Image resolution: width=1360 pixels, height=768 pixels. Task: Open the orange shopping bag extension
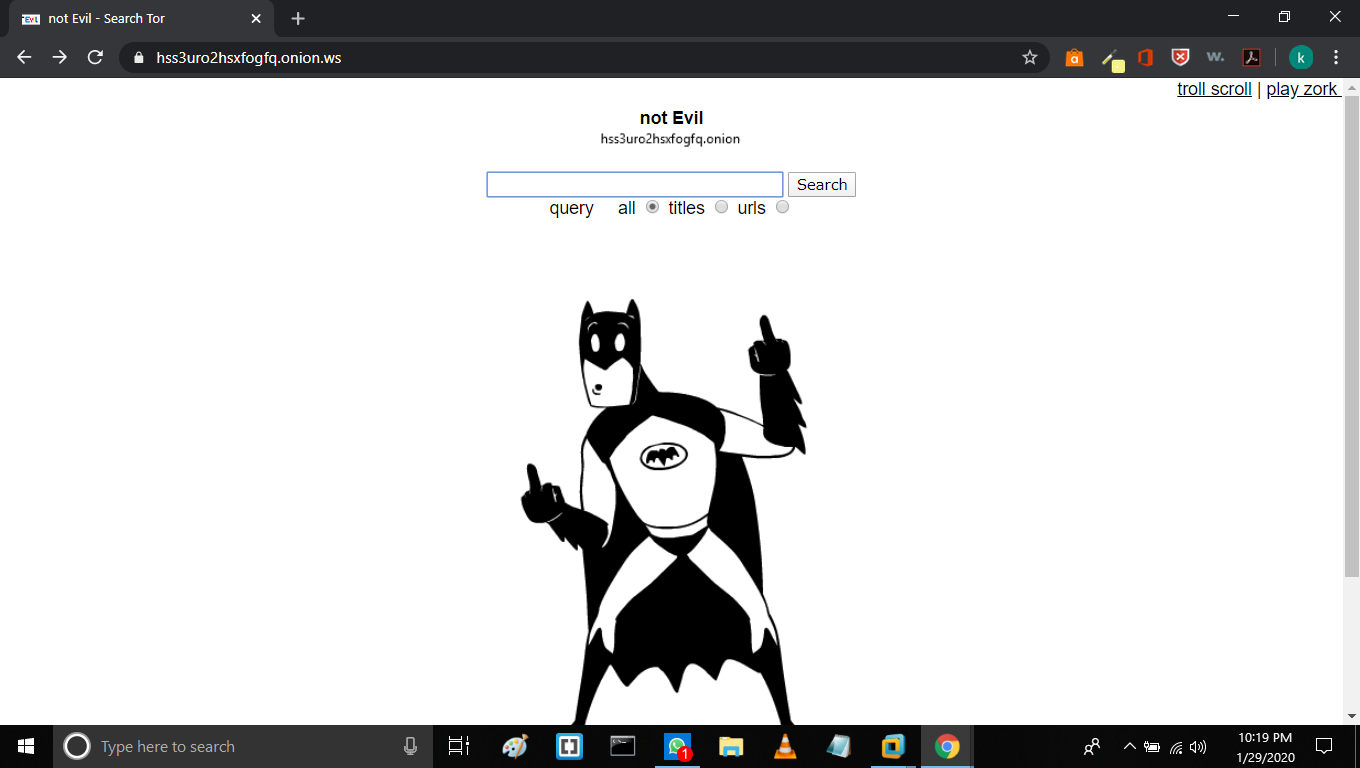(1074, 57)
